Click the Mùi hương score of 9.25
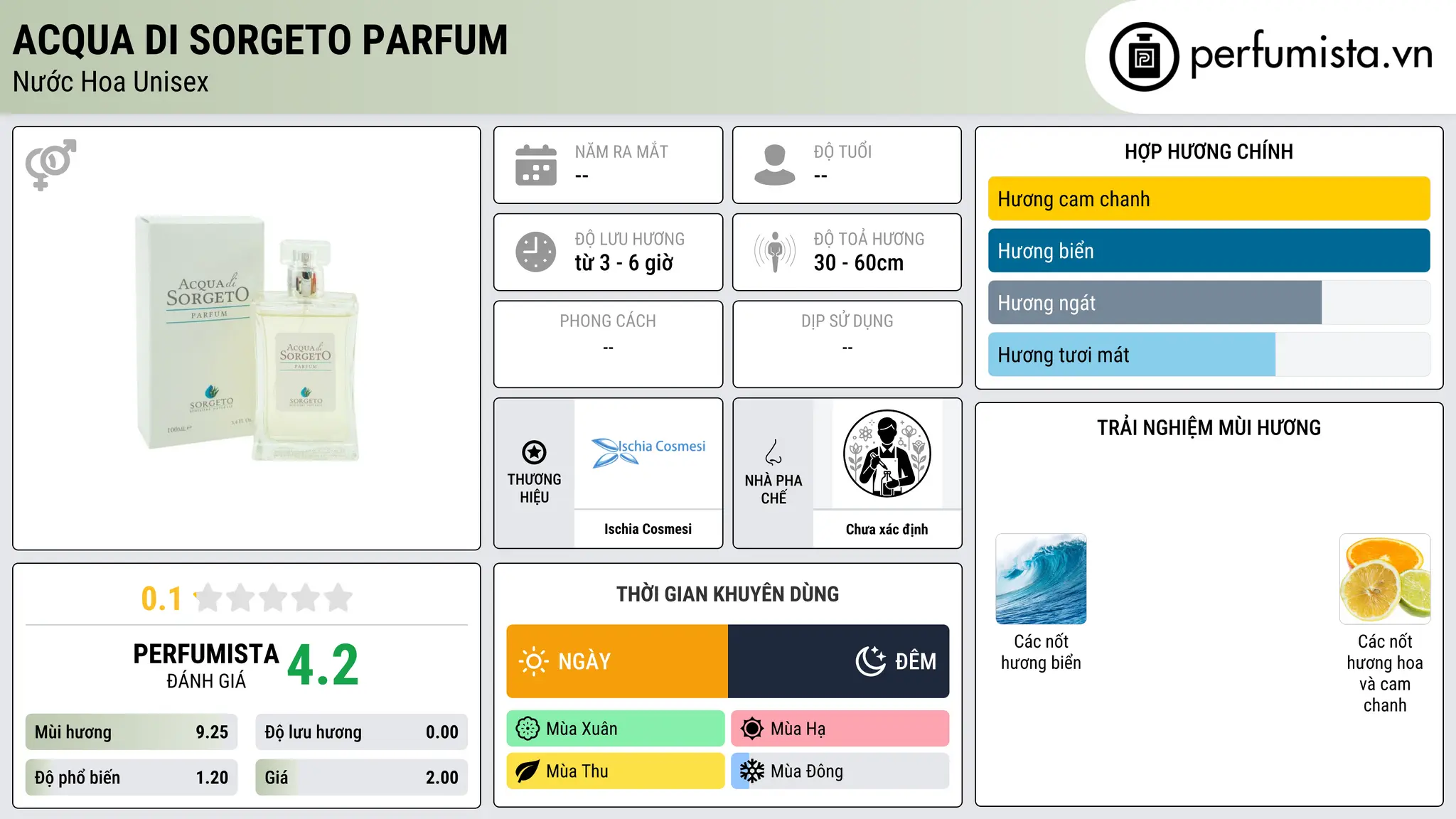Viewport: 1456px width, 819px height. coord(132,732)
